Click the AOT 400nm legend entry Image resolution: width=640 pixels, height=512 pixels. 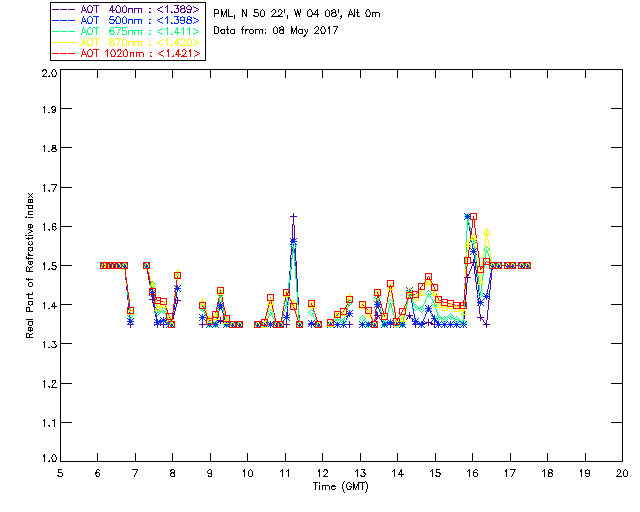pyautogui.click(x=126, y=9)
